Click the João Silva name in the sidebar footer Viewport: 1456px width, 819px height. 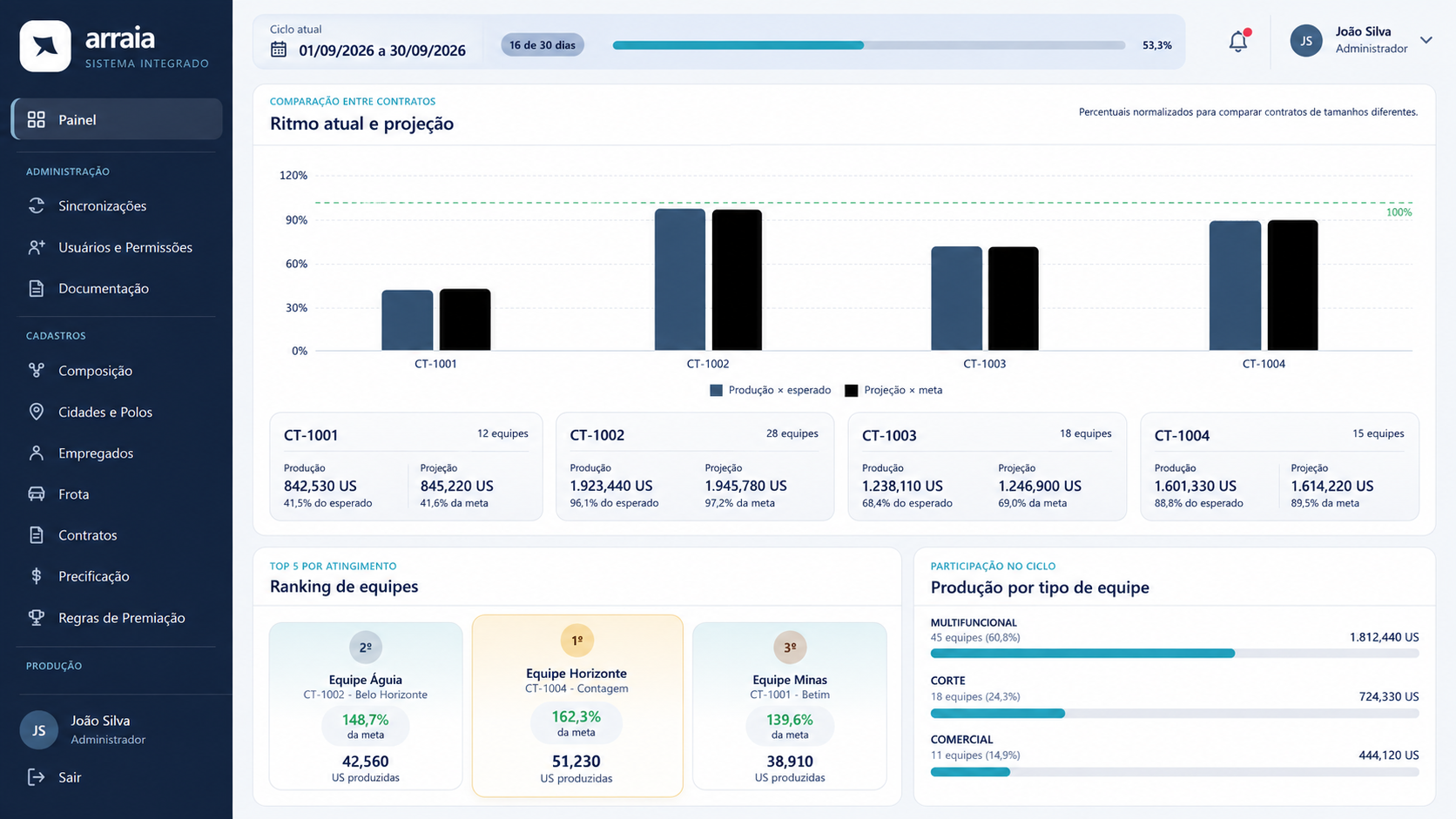pyautogui.click(x=100, y=721)
